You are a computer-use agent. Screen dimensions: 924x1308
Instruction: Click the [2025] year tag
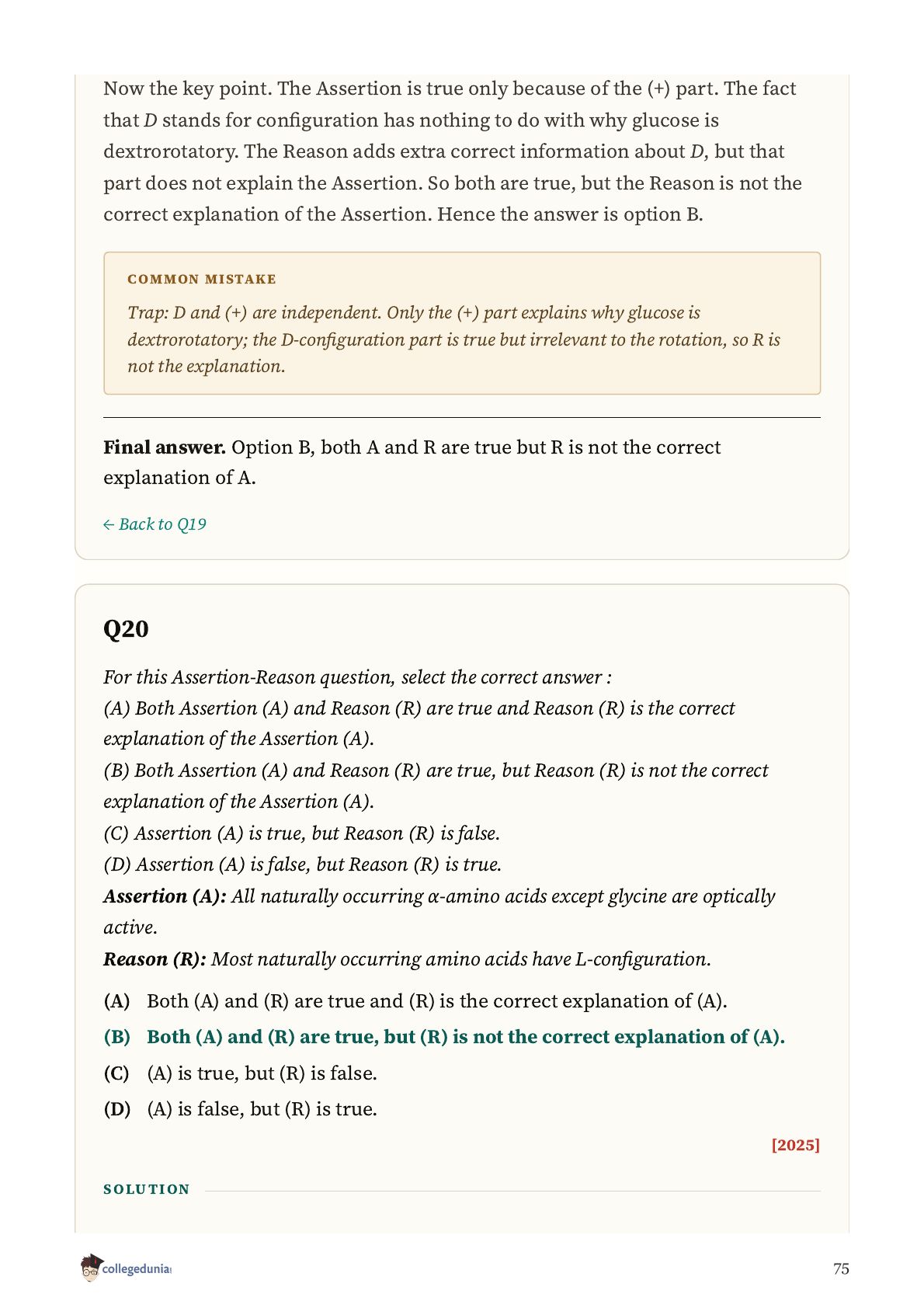(x=795, y=1145)
